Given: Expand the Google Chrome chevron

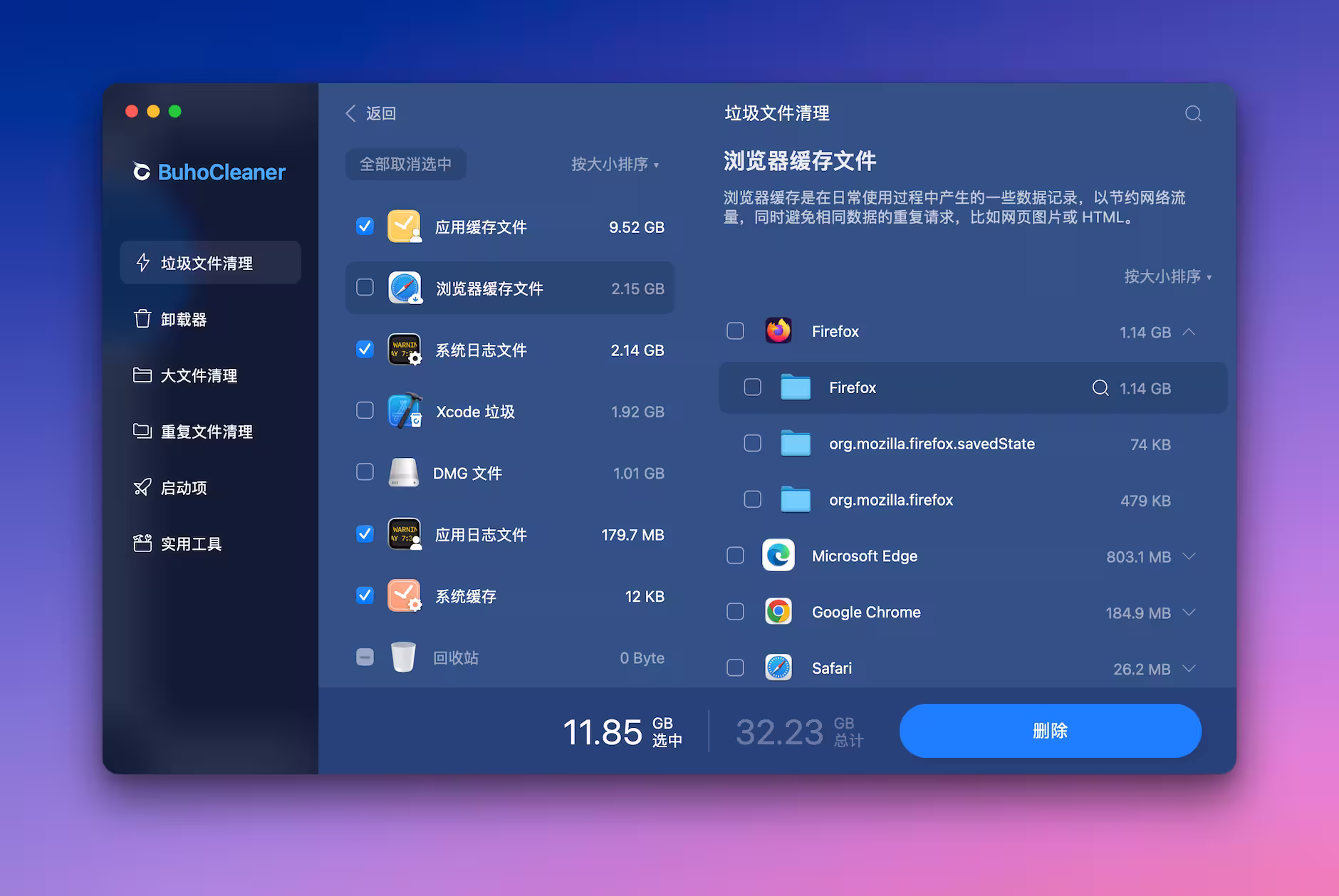Looking at the screenshot, I should point(1189,612).
